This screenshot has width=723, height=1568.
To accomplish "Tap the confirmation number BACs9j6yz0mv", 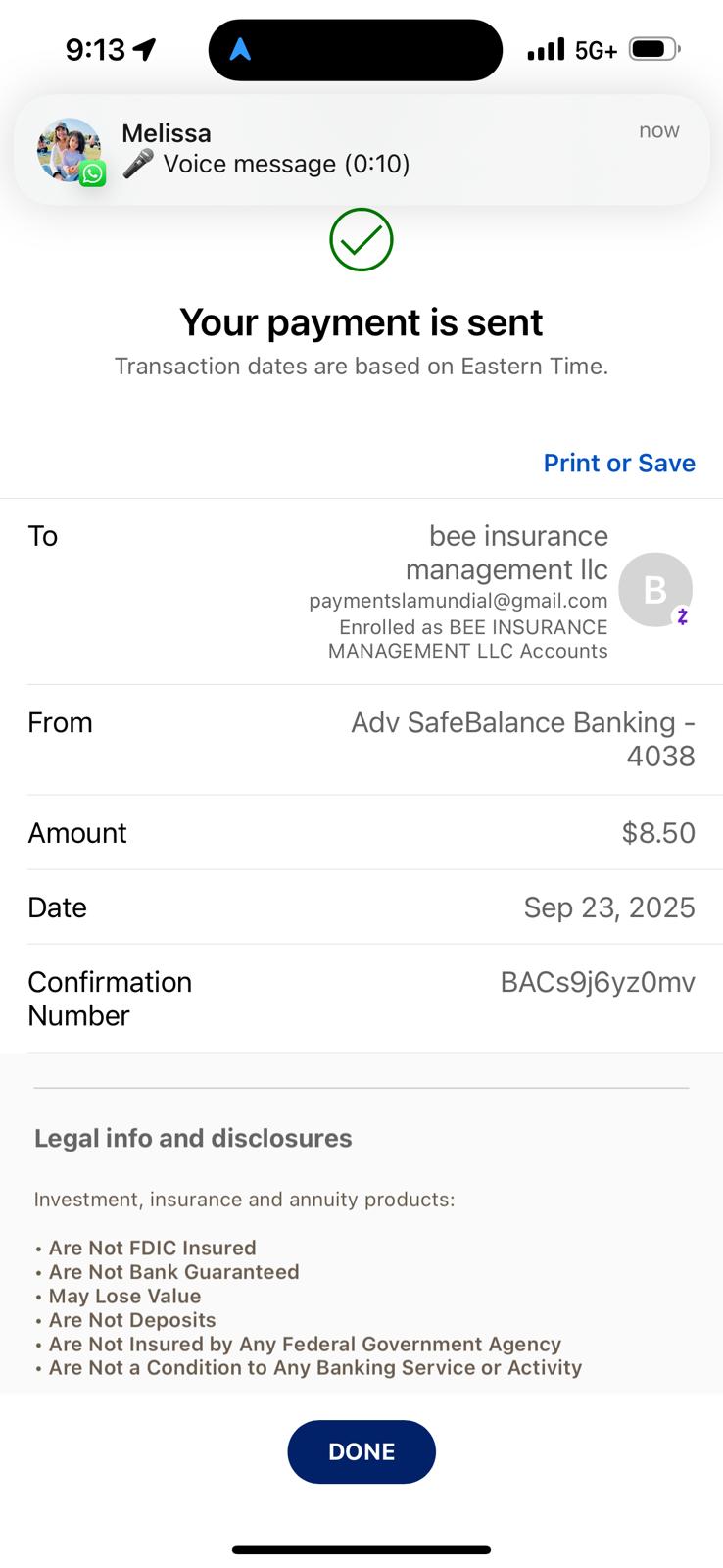I will click(598, 982).
